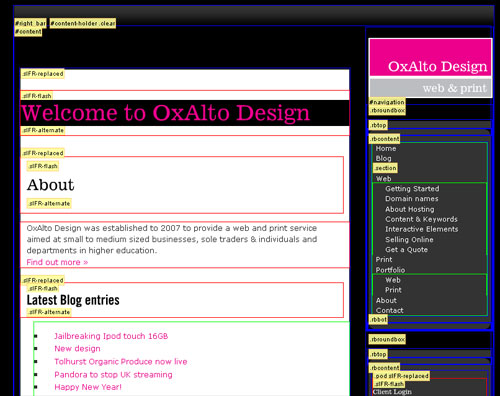Image resolution: width=500 pixels, height=396 pixels.
Task: Click the '.rbbot' element label
Action: tap(378, 320)
